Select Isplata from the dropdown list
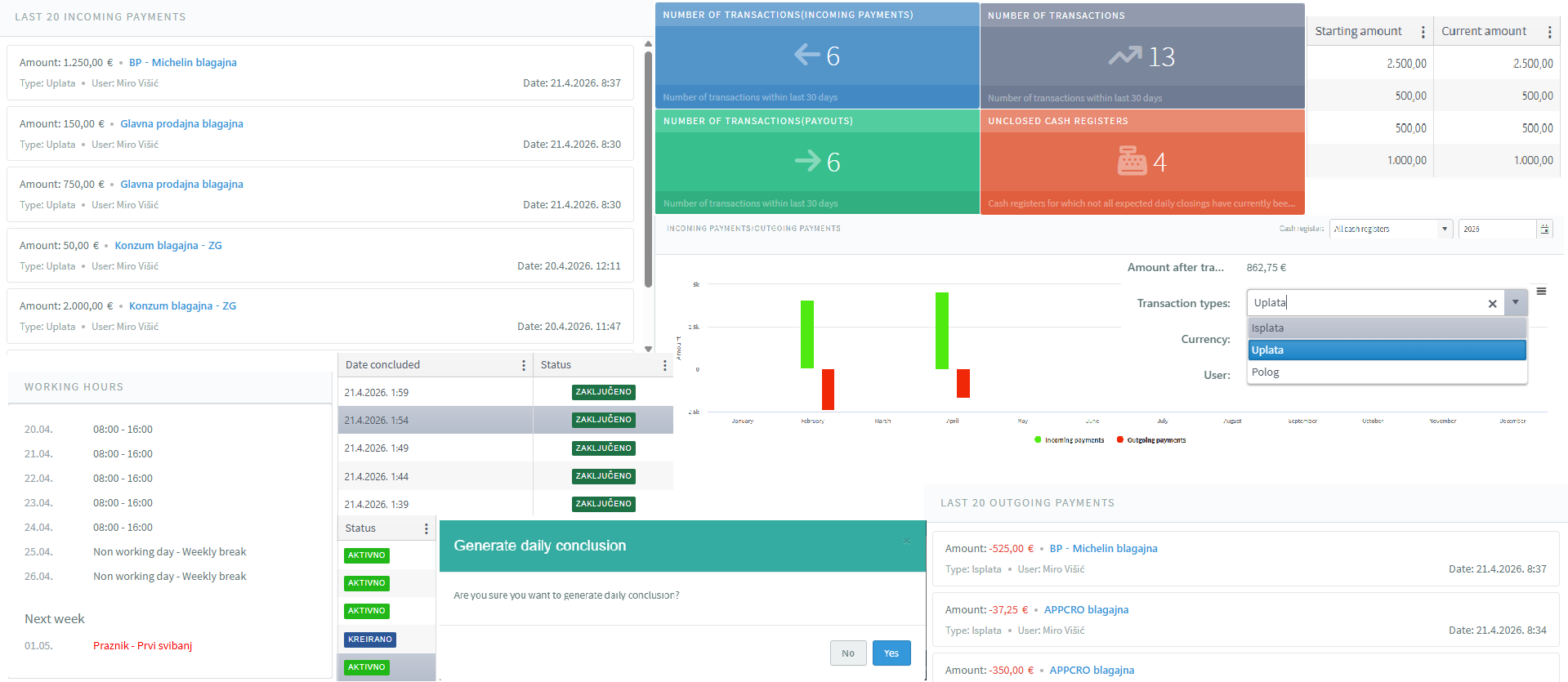1568x682 pixels. tap(1387, 328)
